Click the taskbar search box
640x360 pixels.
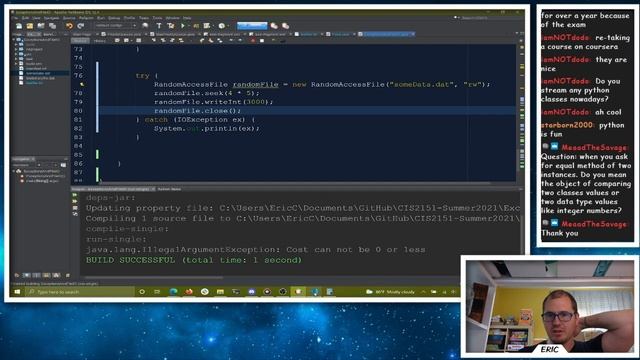click(80, 292)
